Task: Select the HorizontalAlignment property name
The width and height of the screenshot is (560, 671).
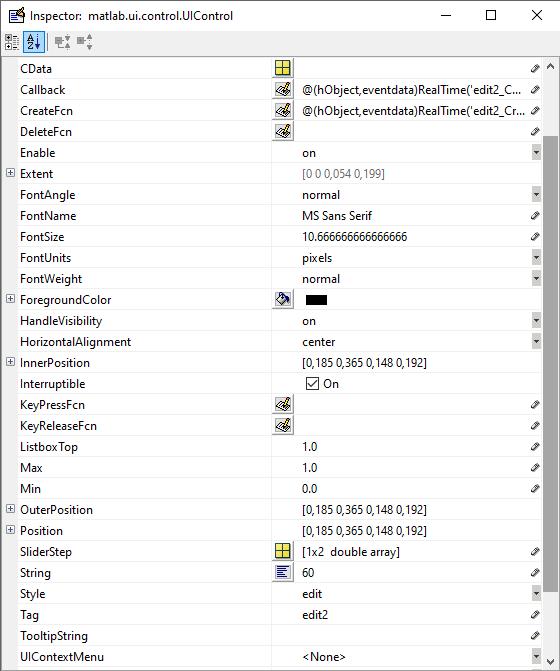Action: pyautogui.click(x=75, y=341)
